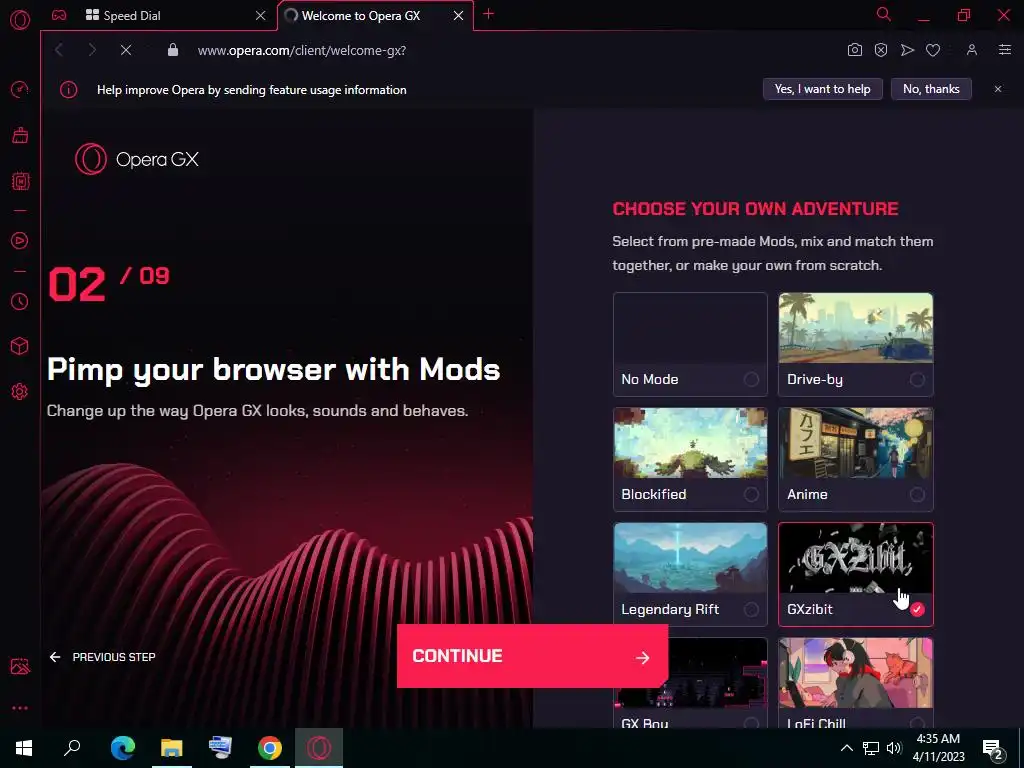The width and height of the screenshot is (1024, 768).
Task: Click the search tabs magnifier icon
Action: point(884,14)
